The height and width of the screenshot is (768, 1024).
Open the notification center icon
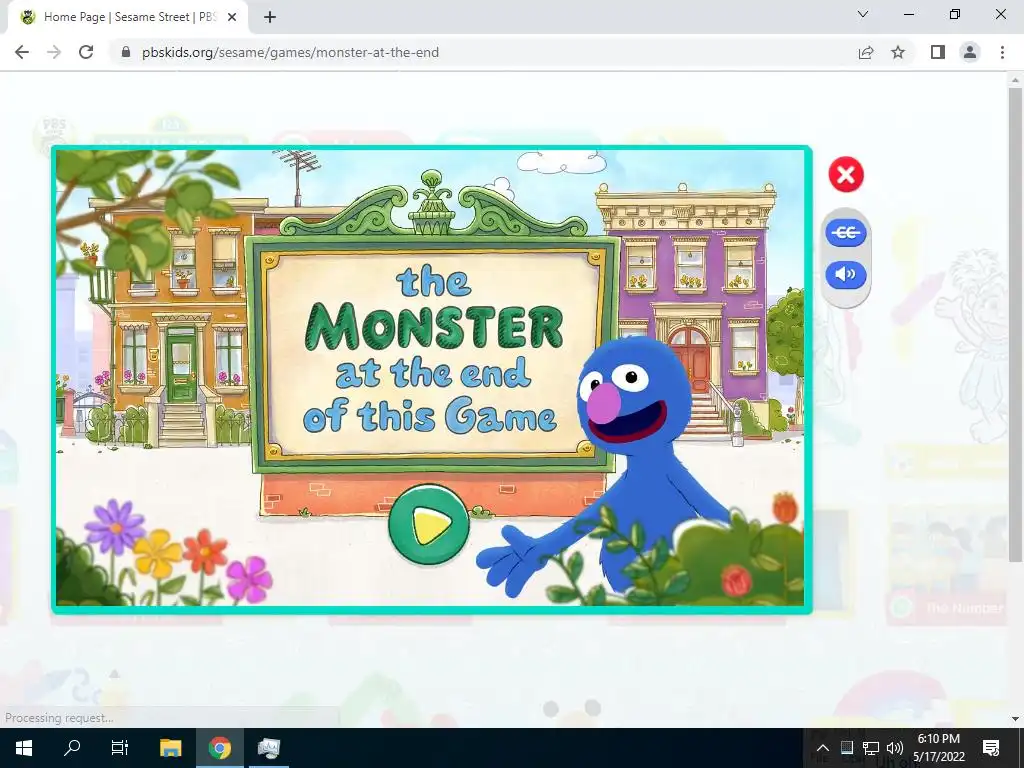coord(991,748)
